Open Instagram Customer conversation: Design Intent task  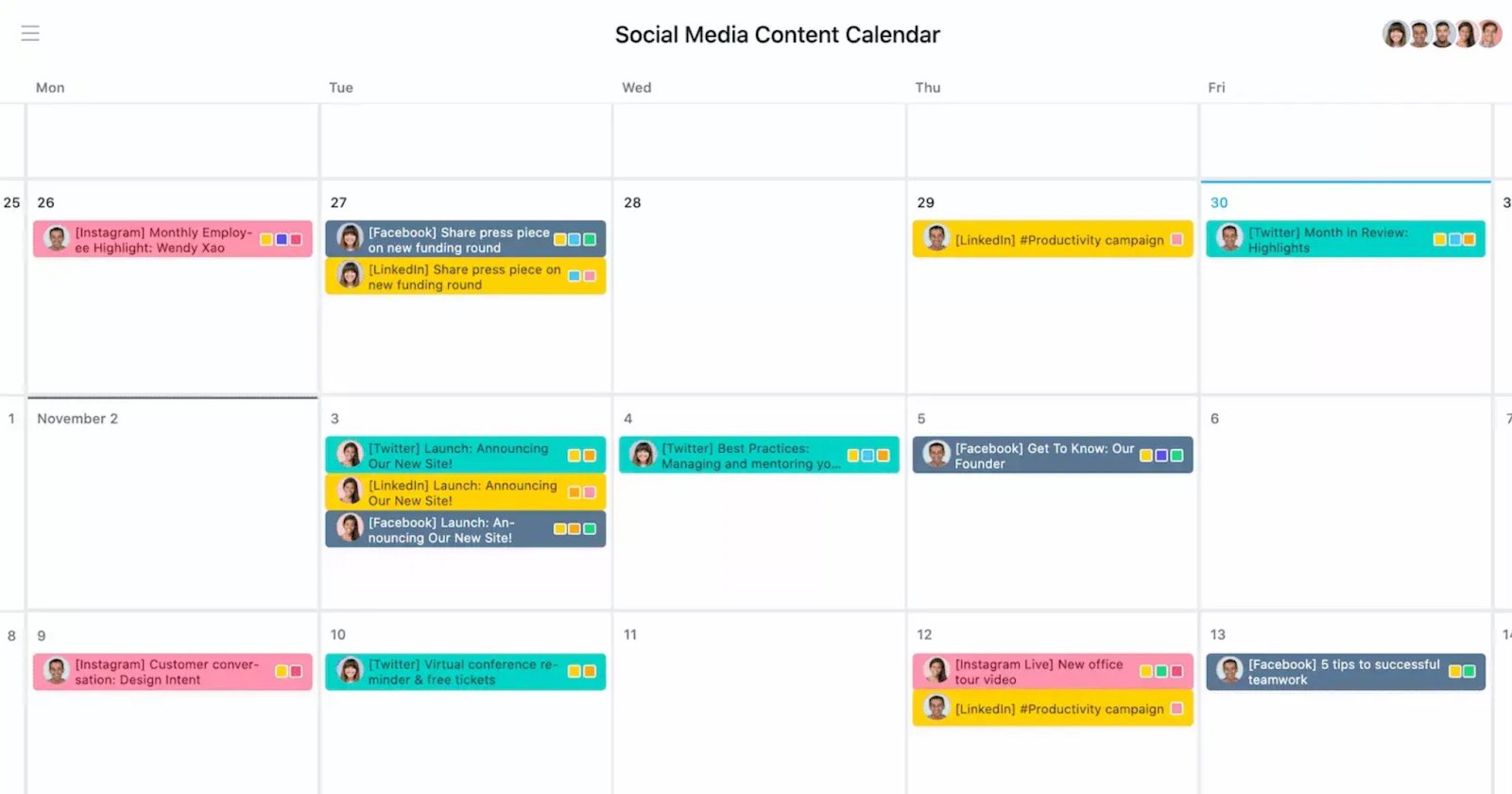click(x=173, y=671)
